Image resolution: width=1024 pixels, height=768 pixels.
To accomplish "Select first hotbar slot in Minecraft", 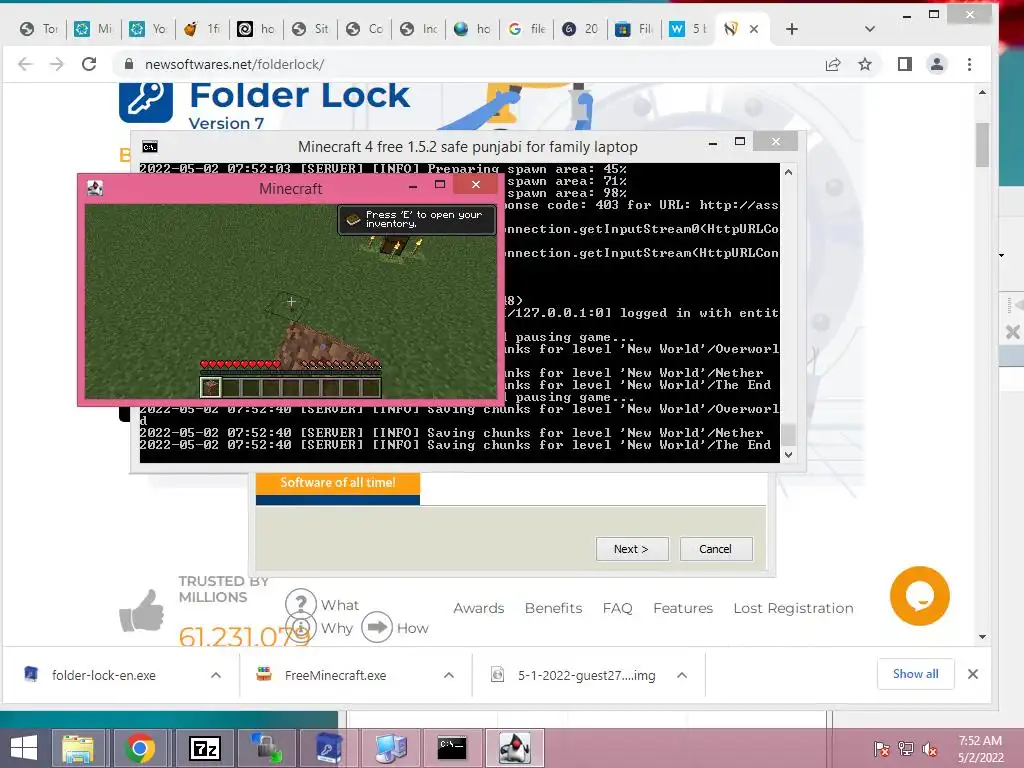I will click(210, 387).
